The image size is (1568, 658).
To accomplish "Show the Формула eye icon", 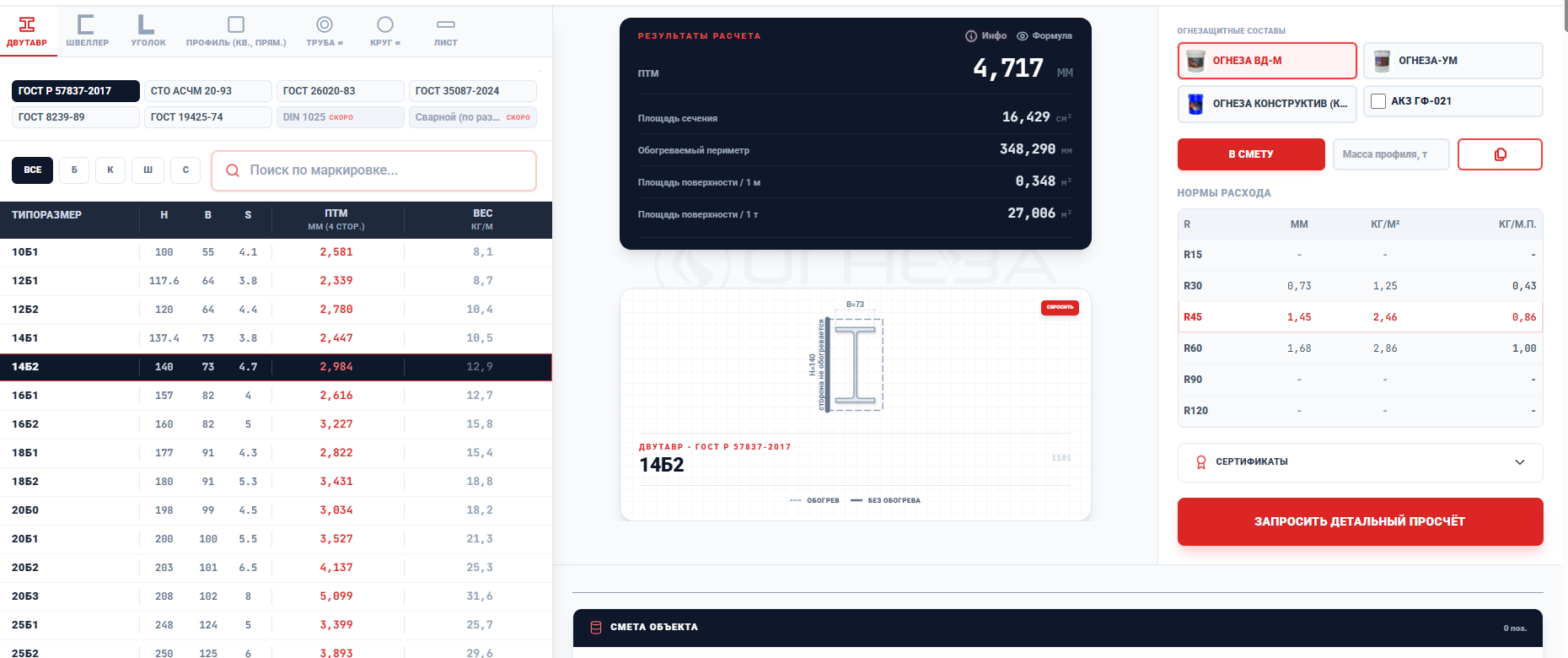I will point(1023,36).
